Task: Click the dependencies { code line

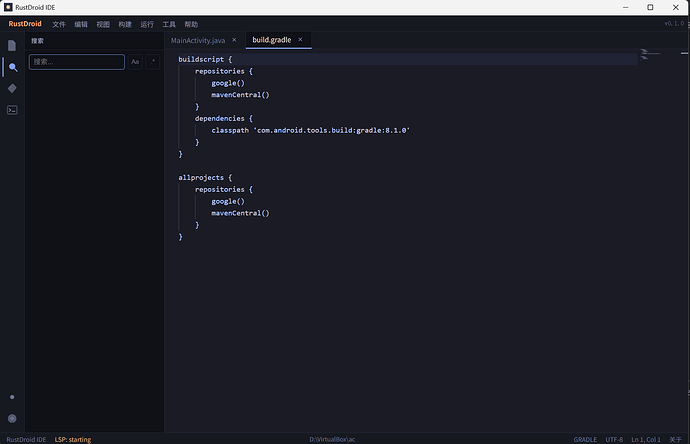Action: tap(224, 118)
